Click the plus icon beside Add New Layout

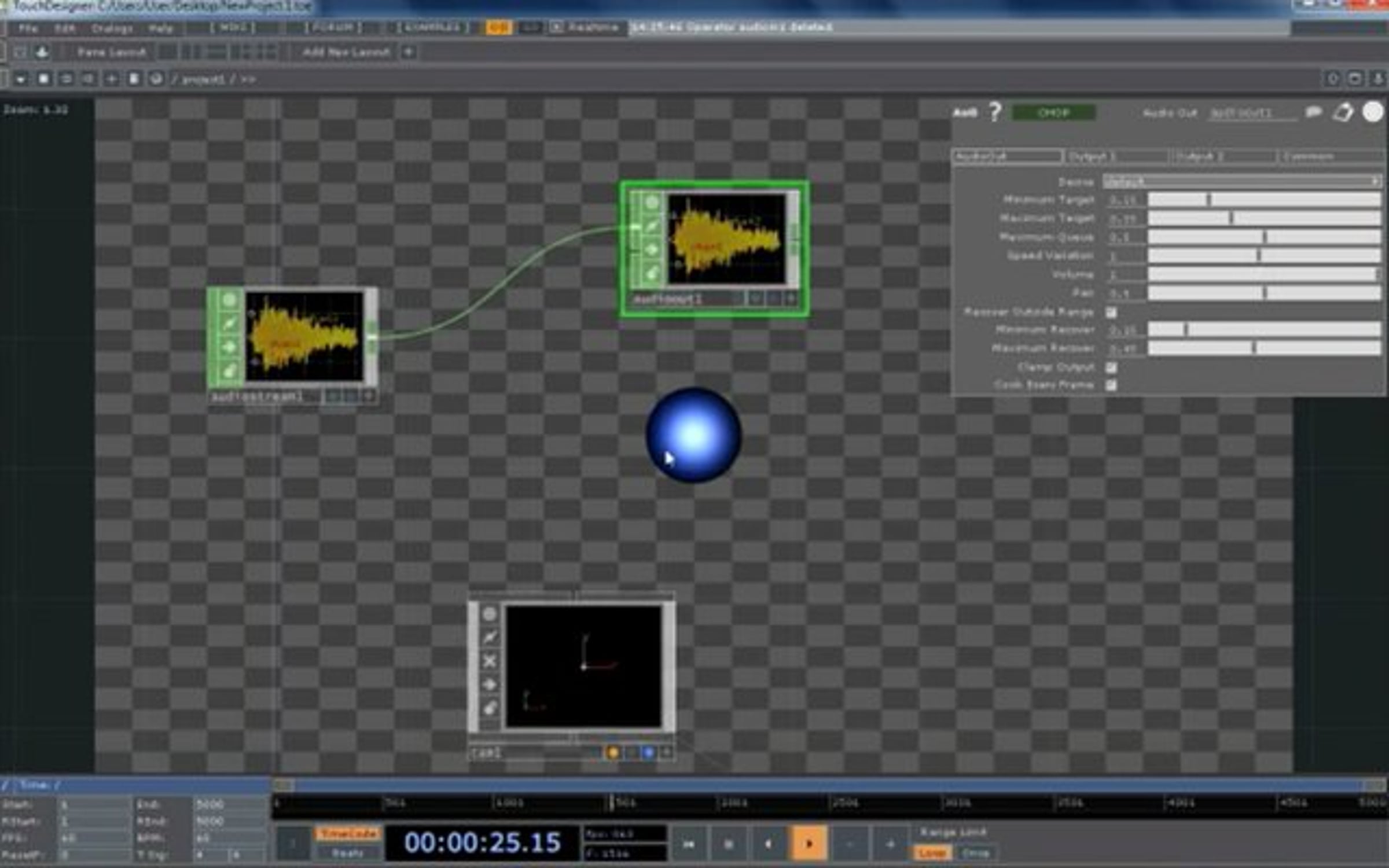point(408,52)
